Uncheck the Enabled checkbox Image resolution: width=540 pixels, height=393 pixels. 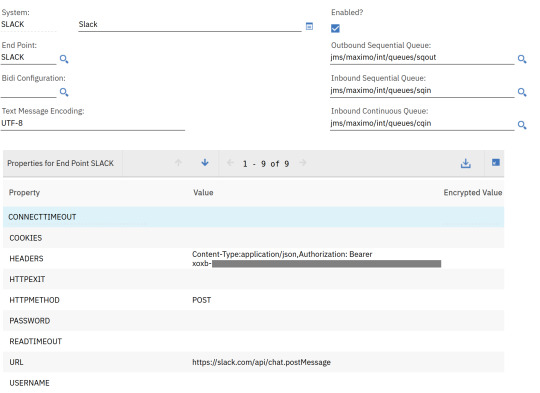coord(335,28)
